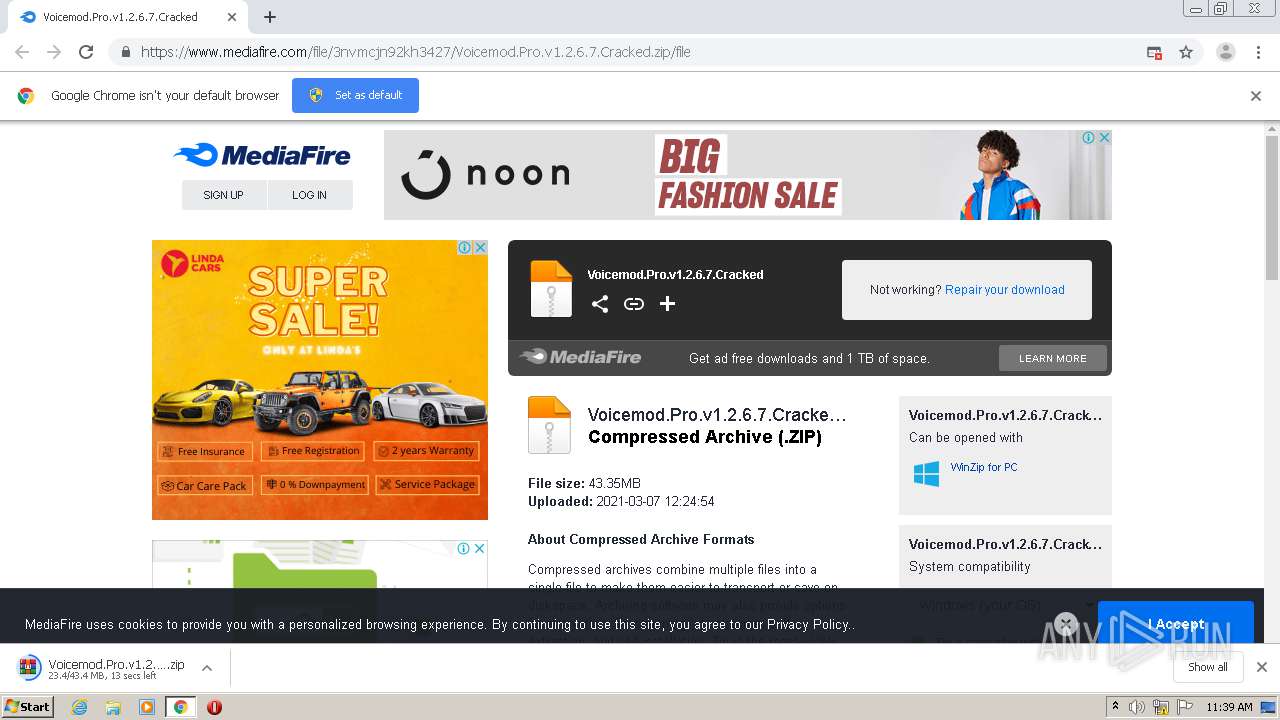Copy link with the chain link icon
The height and width of the screenshot is (720, 1280).
tap(634, 304)
